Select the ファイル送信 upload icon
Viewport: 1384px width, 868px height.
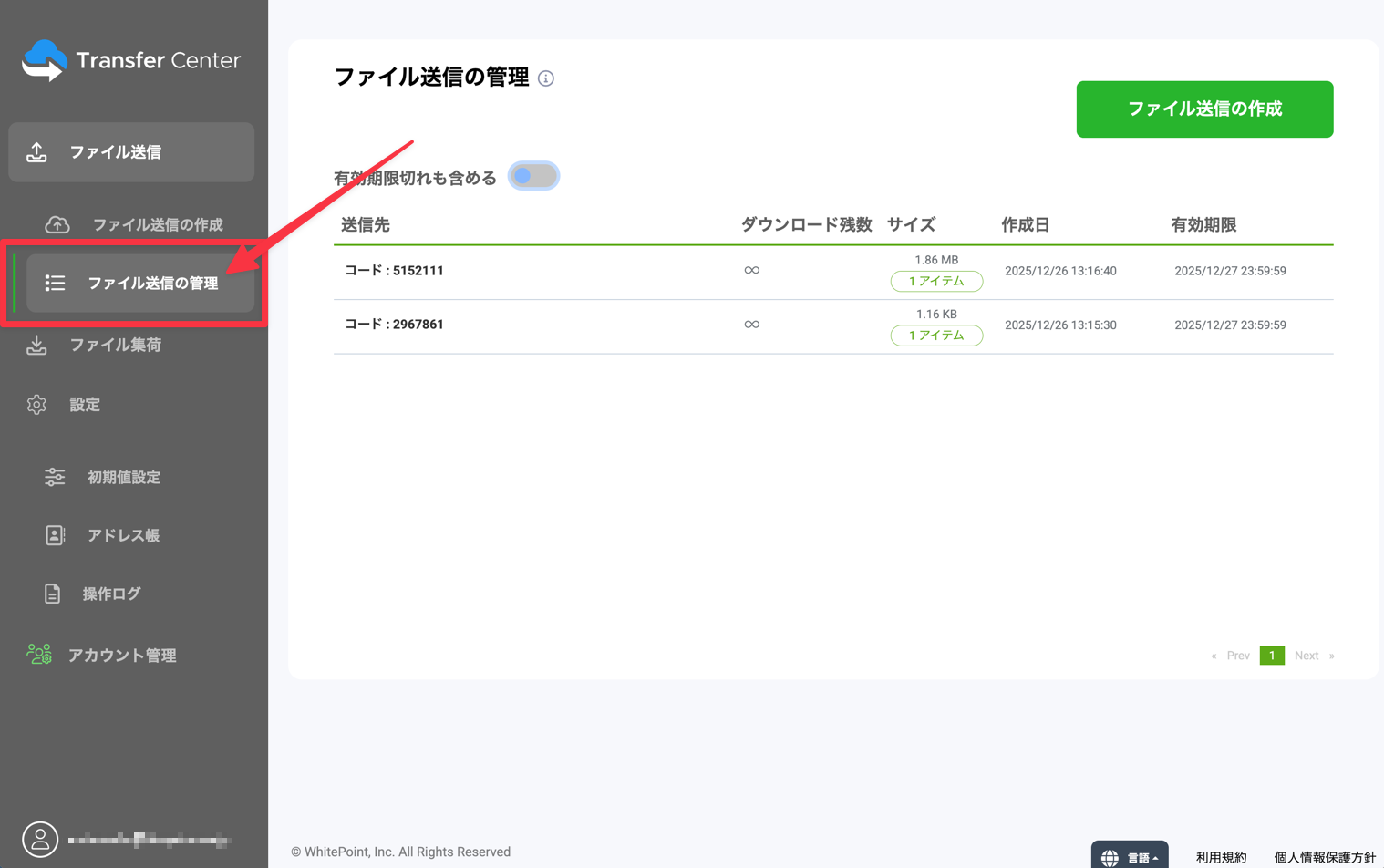point(37,151)
